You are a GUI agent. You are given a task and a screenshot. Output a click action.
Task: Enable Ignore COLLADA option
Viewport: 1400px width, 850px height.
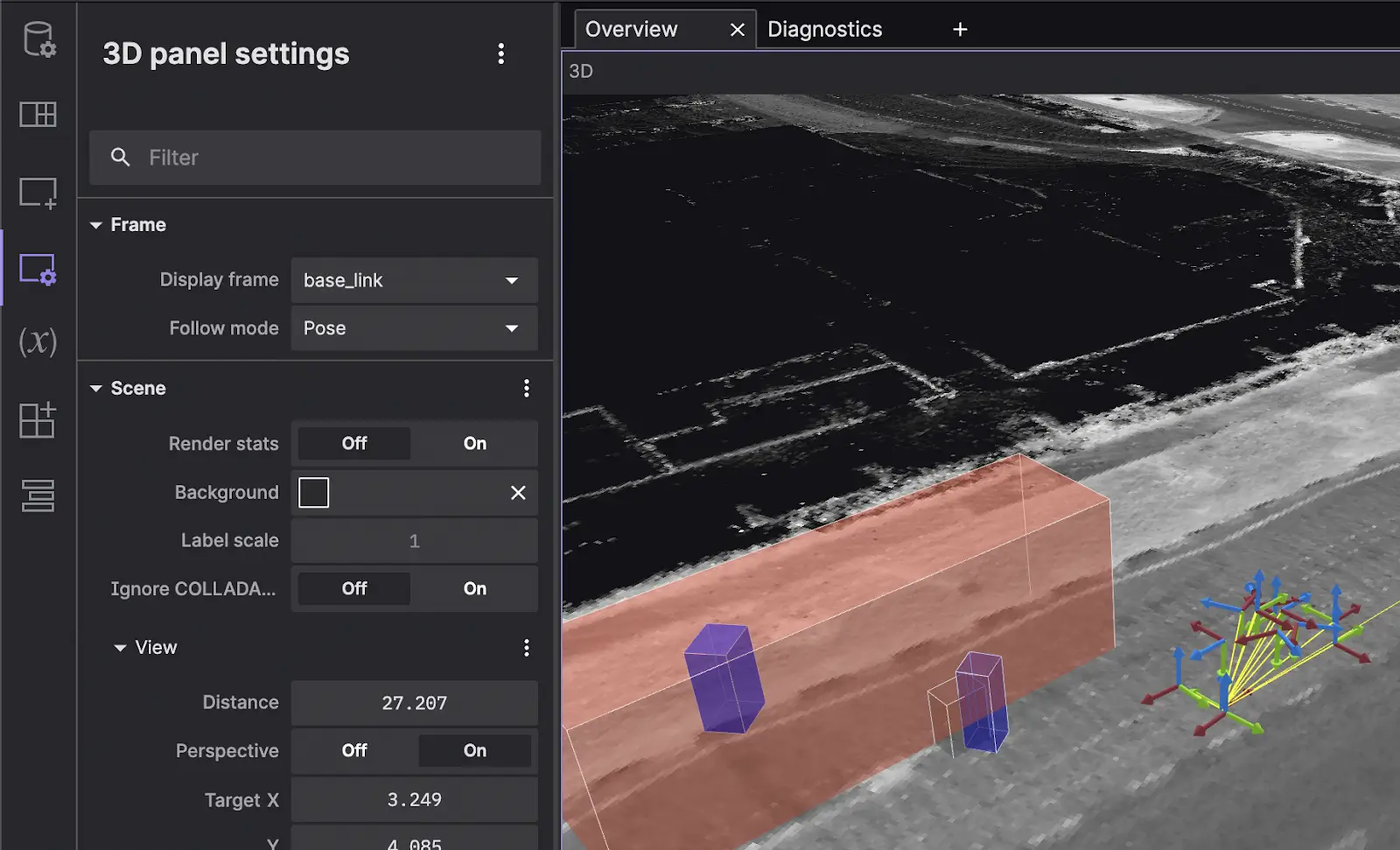pos(474,589)
